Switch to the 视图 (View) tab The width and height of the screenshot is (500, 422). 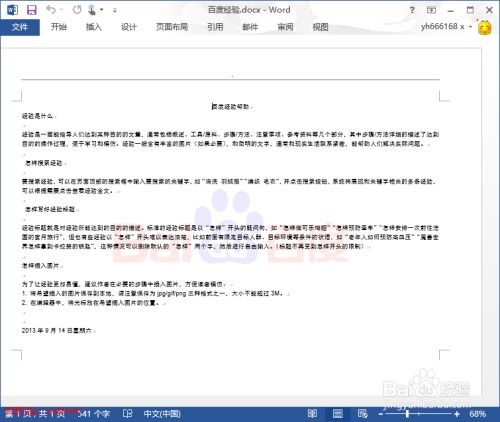[320, 27]
